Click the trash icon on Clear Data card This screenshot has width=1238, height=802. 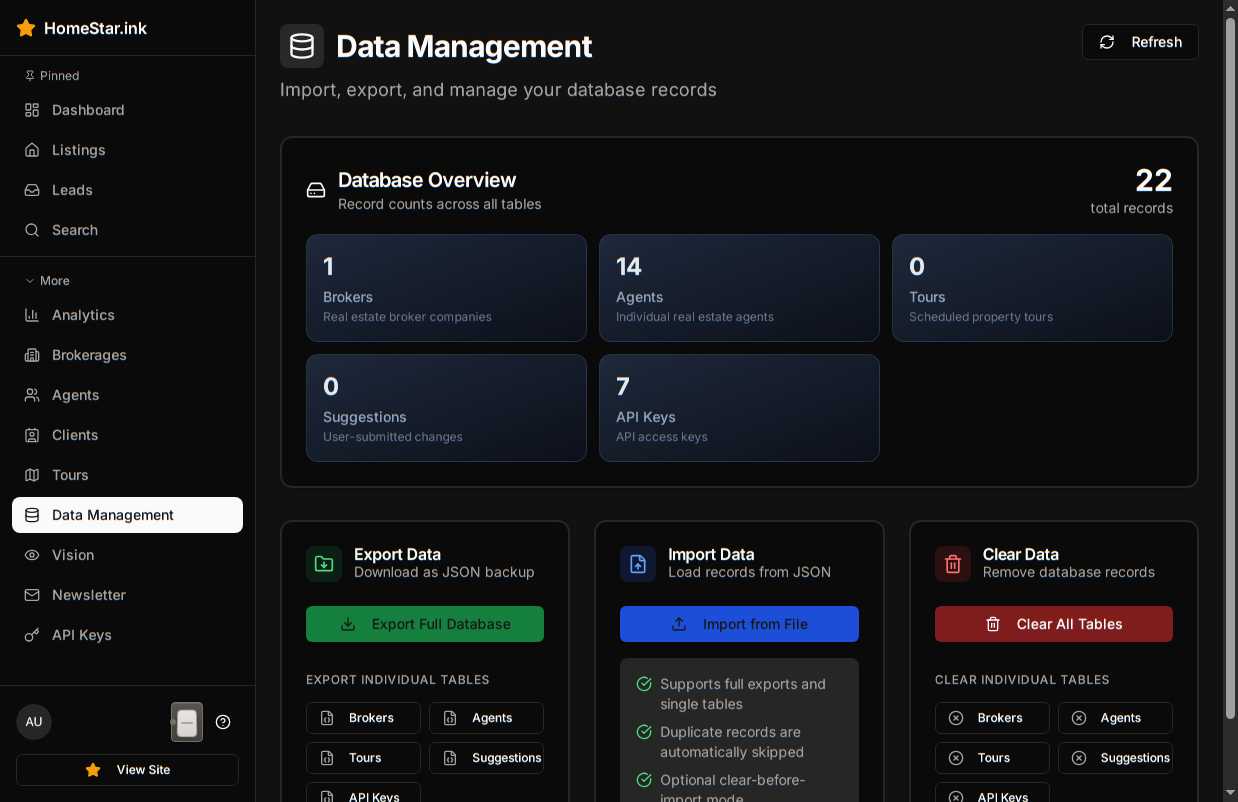coord(952,563)
